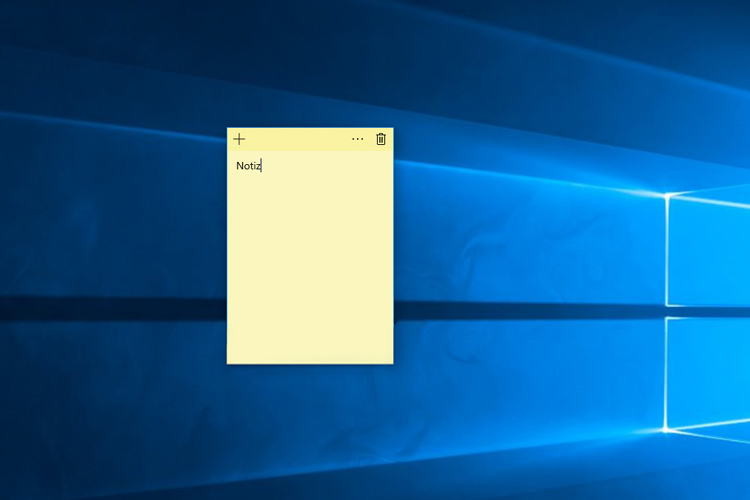The height and width of the screenshot is (500, 750).
Task: Place cursor right after the "z" of Notiz
Action: coord(261,166)
